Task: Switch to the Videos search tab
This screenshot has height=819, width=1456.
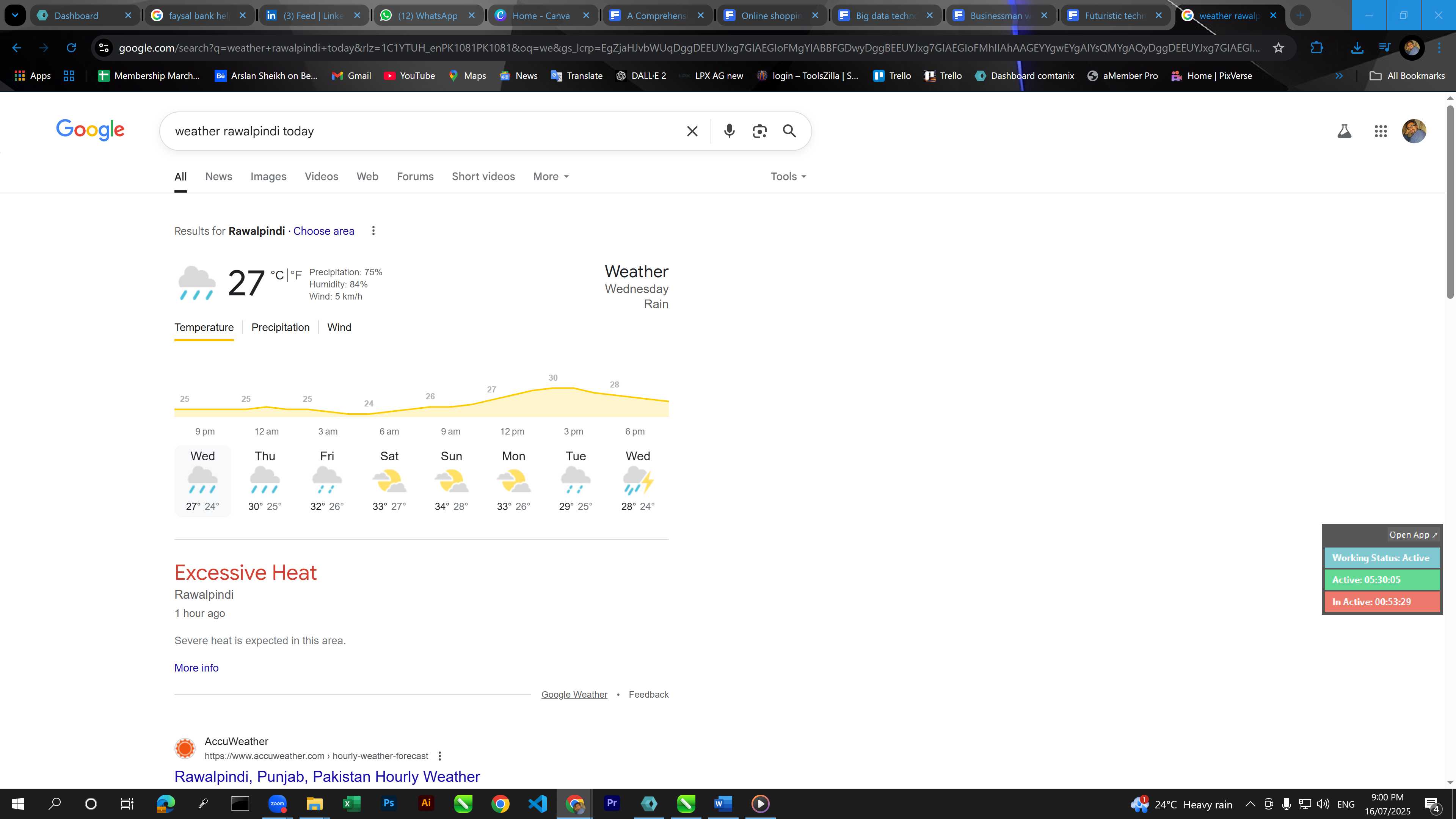Action: (x=321, y=176)
